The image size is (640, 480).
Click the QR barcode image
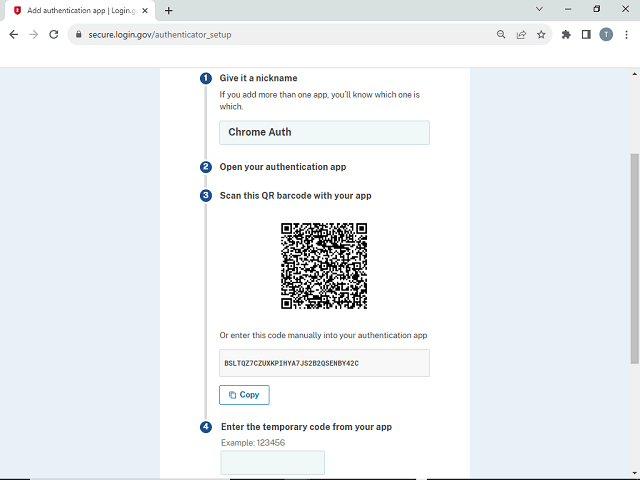324,266
